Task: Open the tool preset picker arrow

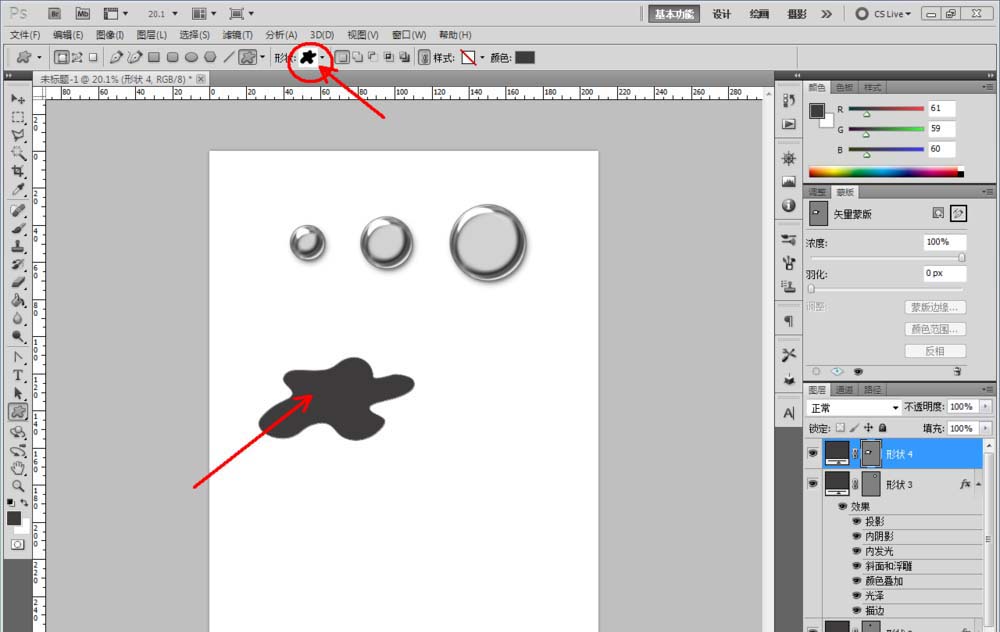Action: [40, 57]
